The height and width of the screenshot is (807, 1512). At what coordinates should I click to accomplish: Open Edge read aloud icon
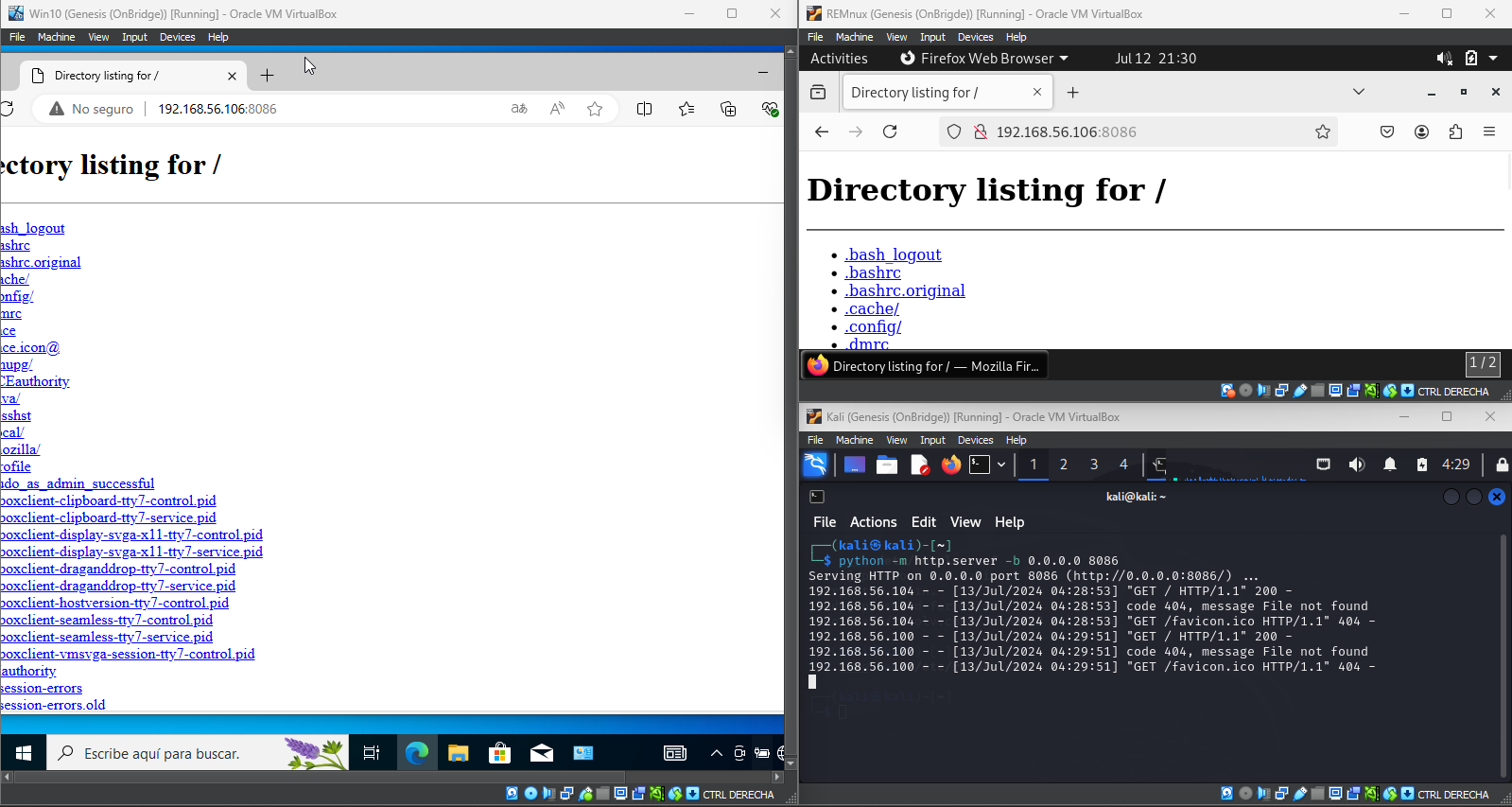(557, 109)
